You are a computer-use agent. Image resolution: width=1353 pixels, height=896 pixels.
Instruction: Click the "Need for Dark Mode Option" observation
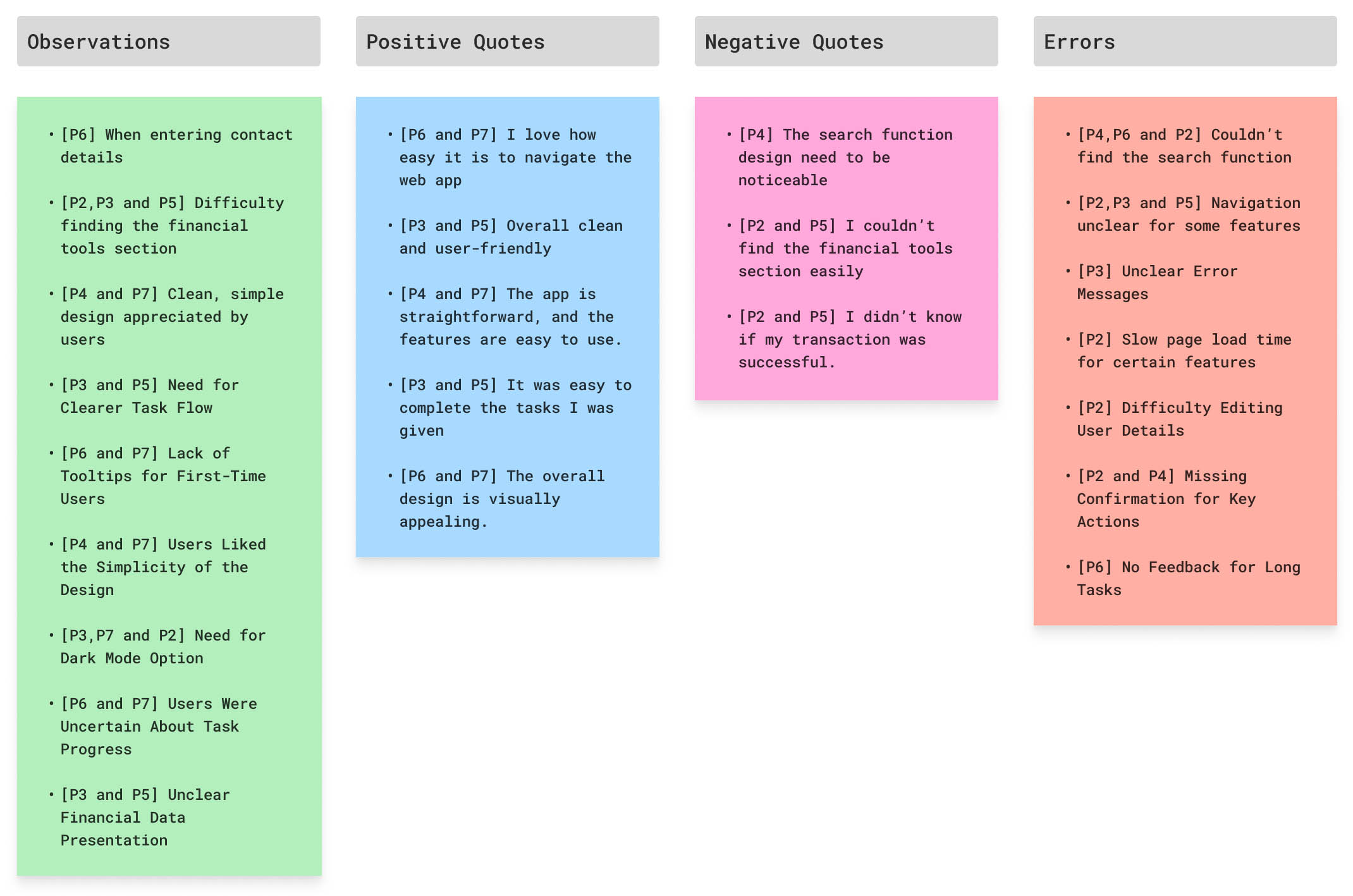pos(163,647)
